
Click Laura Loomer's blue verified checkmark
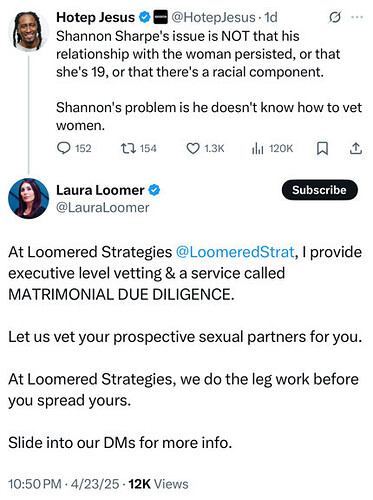point(154,190)
